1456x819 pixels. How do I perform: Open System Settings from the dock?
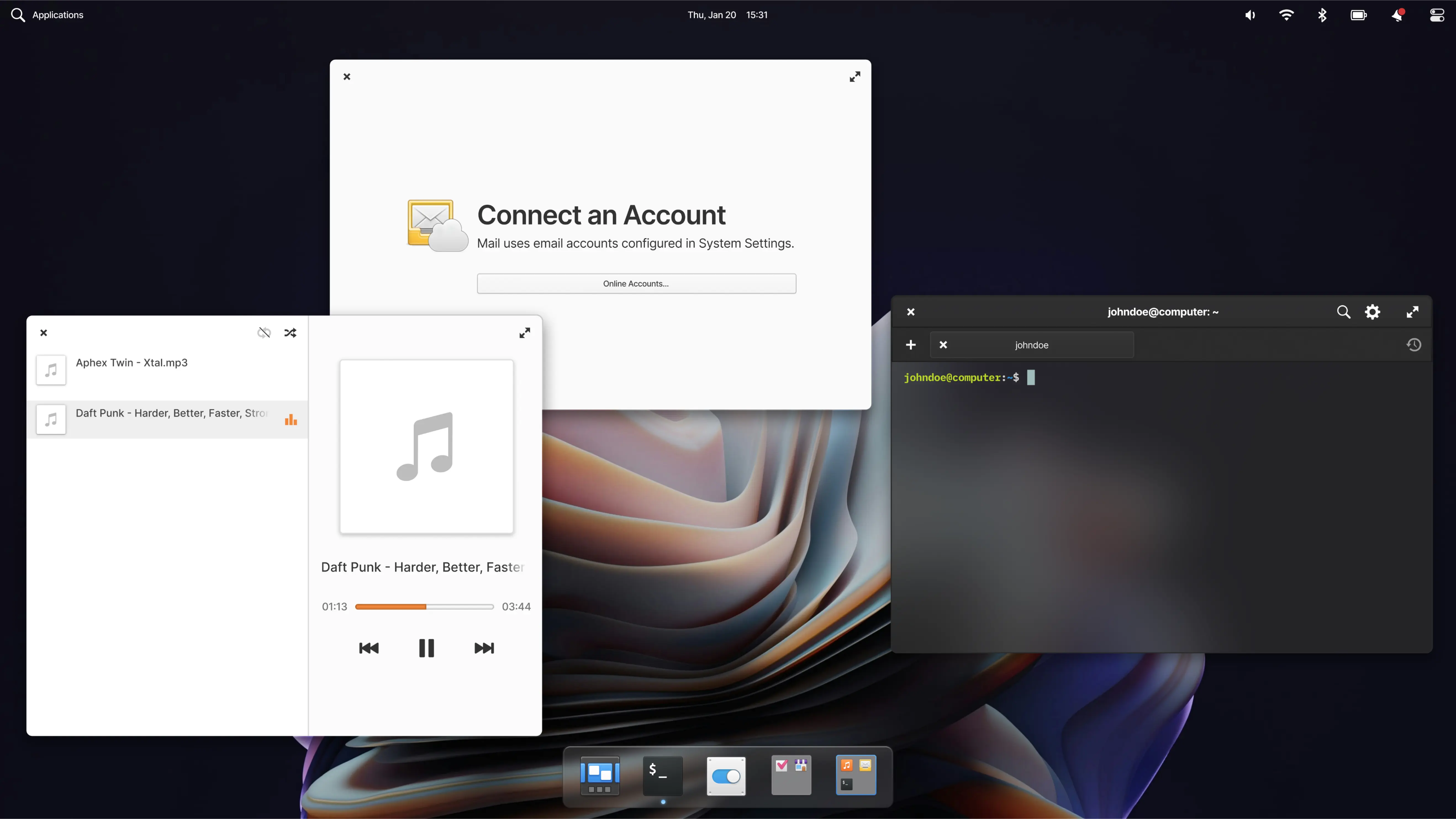click(726, 776)
